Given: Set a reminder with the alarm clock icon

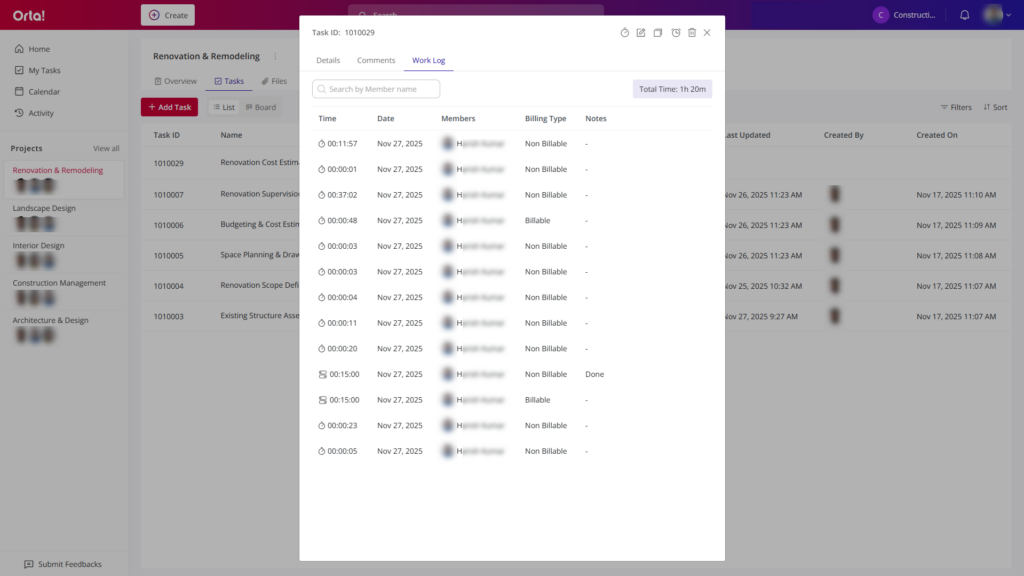Looking at the screenshot, I should [x=675, y=33].
